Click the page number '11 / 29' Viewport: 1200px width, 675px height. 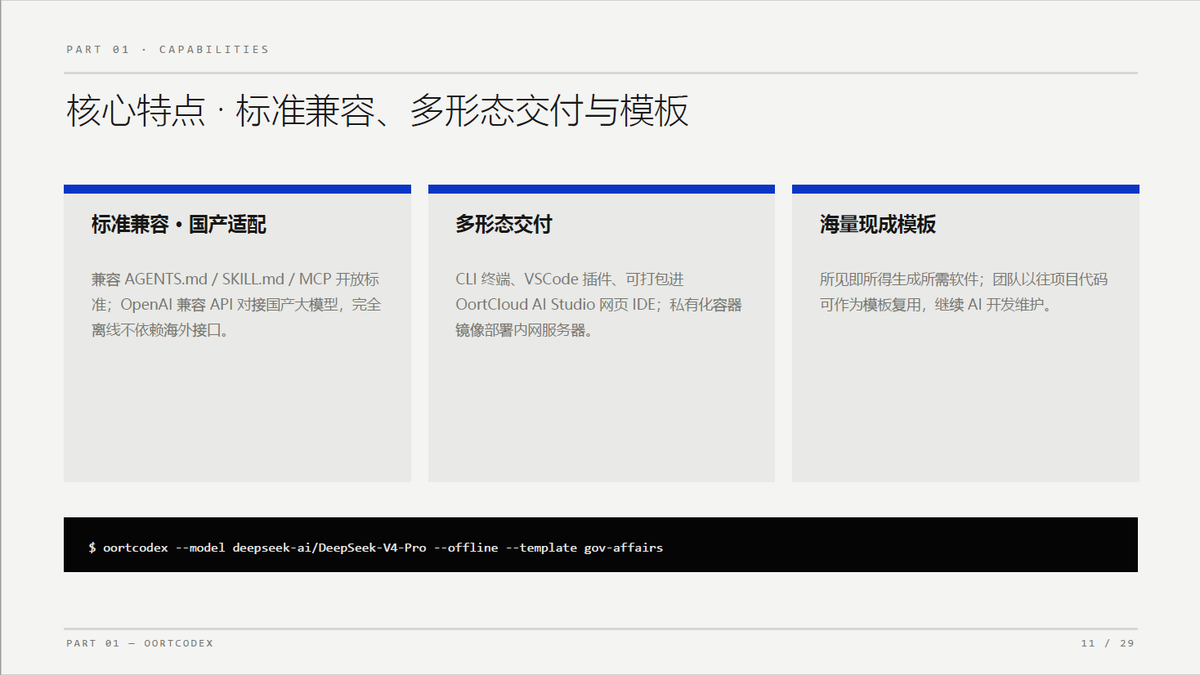(1108, 643)
